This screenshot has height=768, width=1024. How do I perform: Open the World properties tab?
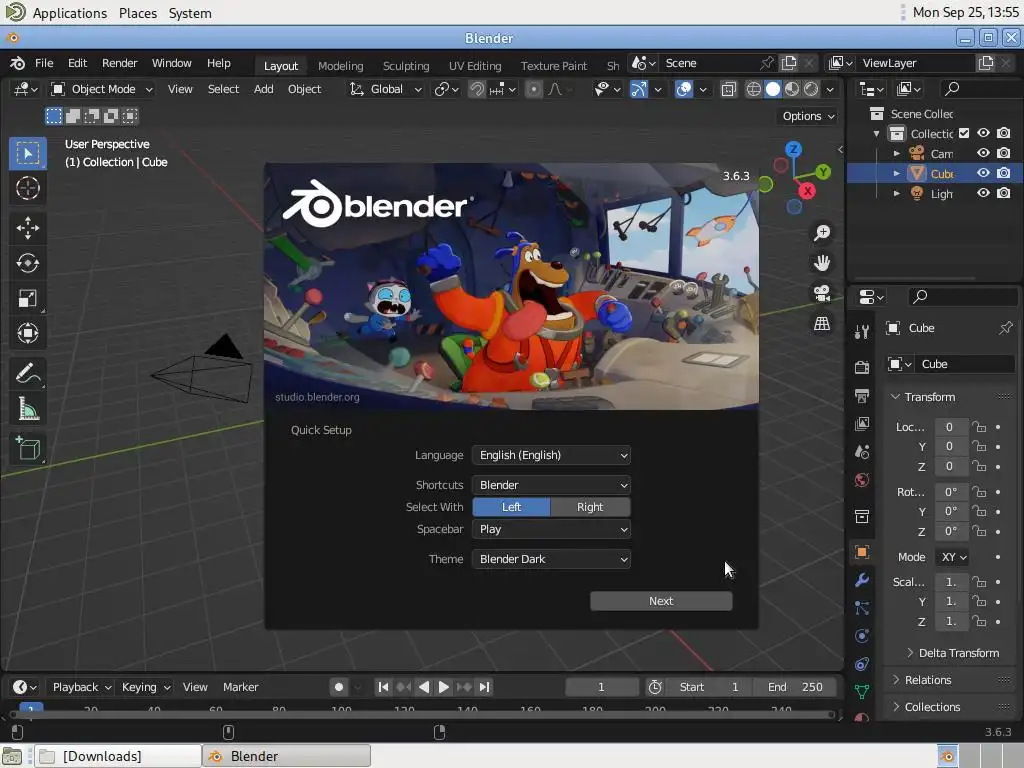click(861, 480)
